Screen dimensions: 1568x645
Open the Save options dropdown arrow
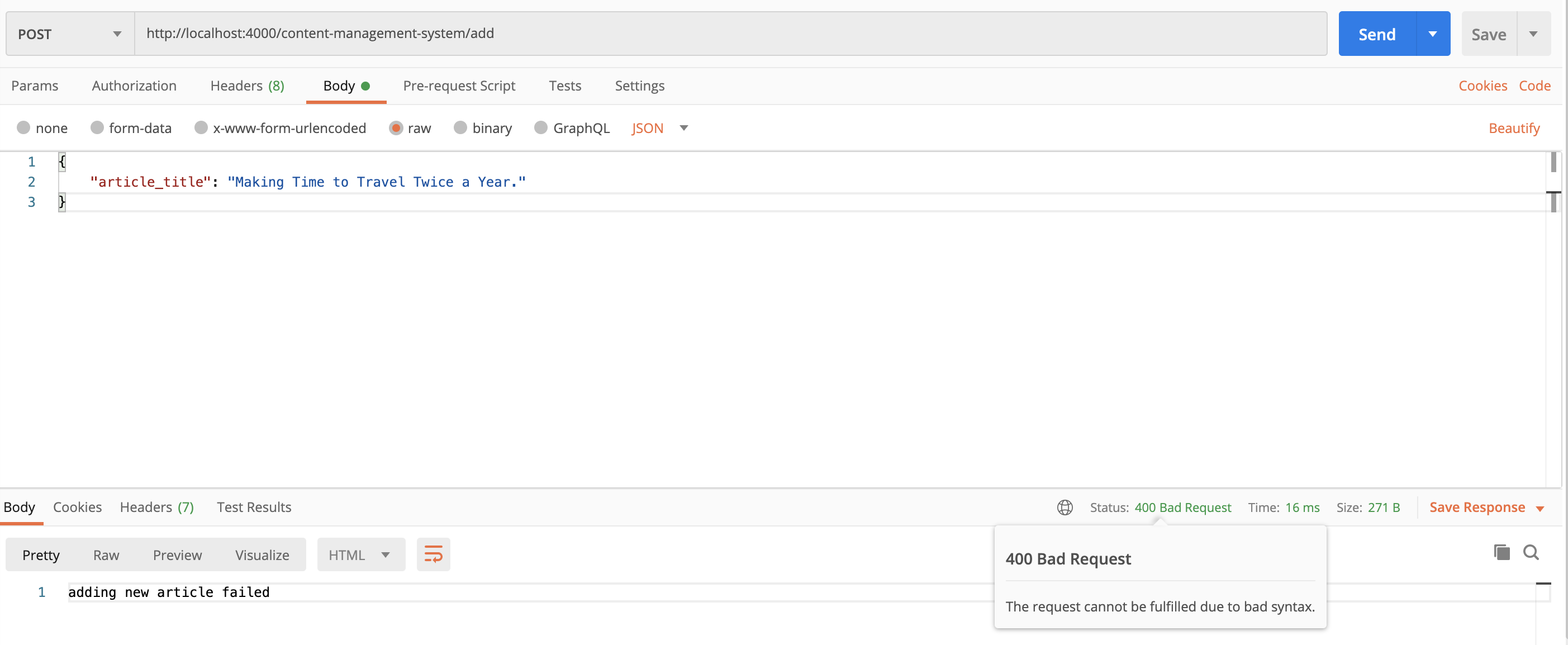point(1533,34)
